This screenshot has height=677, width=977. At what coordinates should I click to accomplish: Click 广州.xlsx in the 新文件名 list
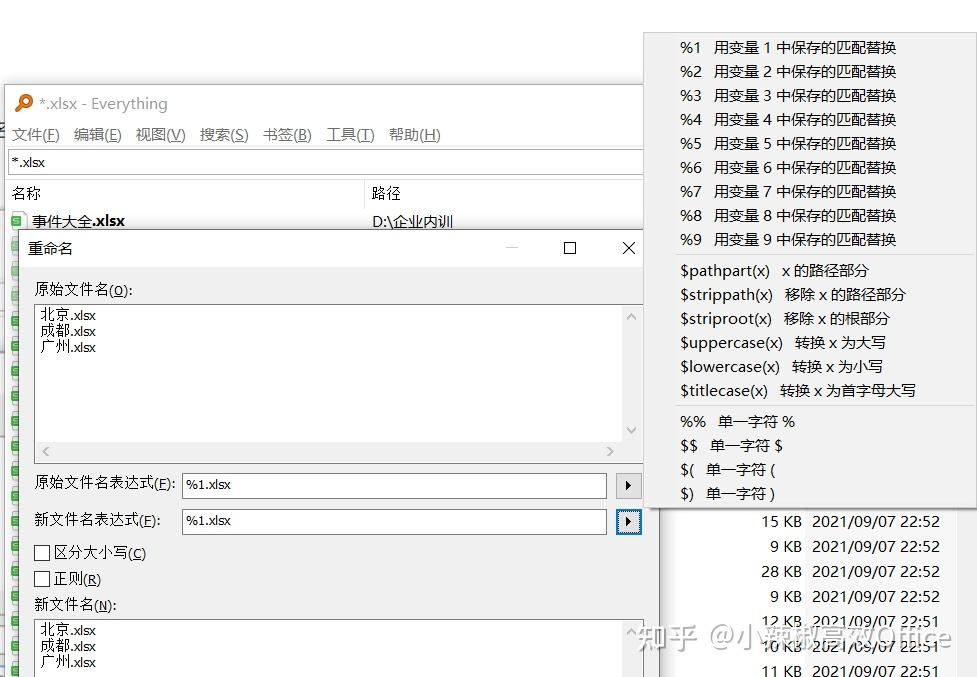click(x=68, y=662)
